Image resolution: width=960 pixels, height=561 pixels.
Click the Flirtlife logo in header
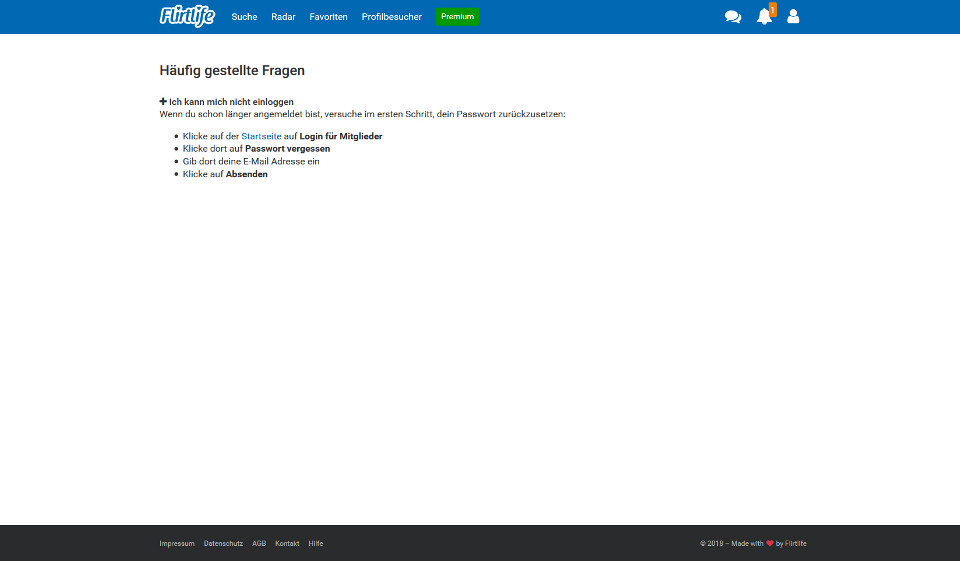pyautogui.click(x=187, y=16)
